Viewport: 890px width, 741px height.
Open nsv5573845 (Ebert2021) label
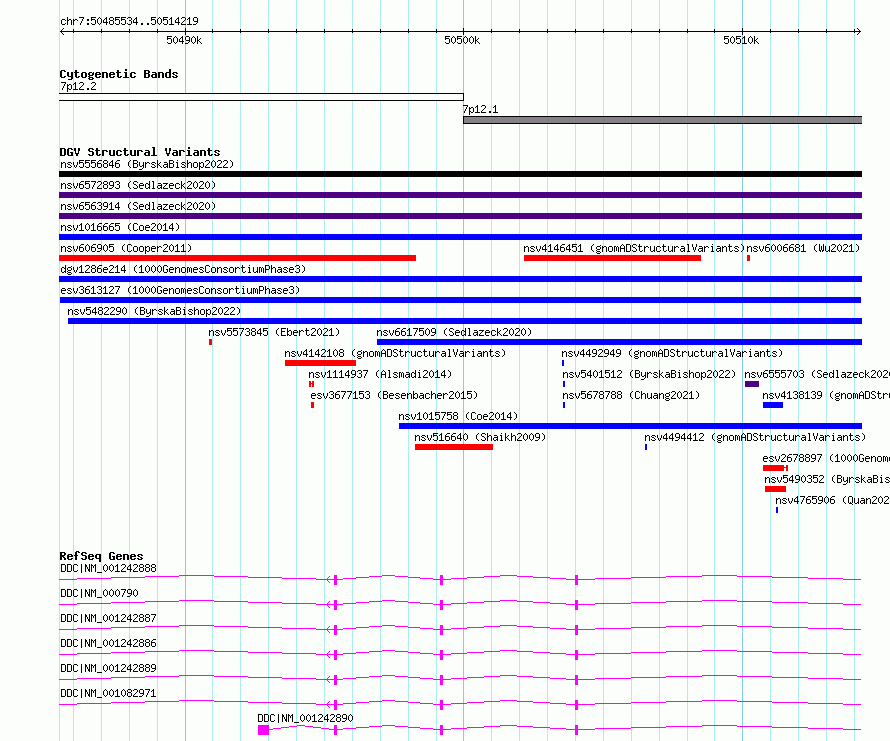pos(274,332)
